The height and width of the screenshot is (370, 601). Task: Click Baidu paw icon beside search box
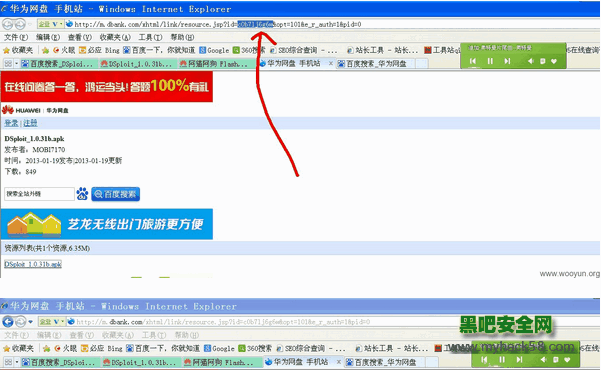82,194
